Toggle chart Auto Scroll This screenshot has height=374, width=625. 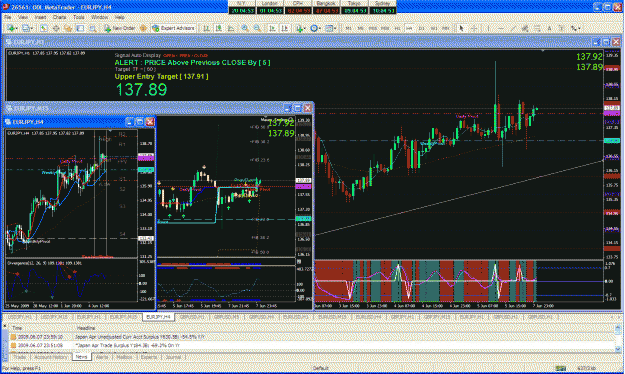click(272, 28)
